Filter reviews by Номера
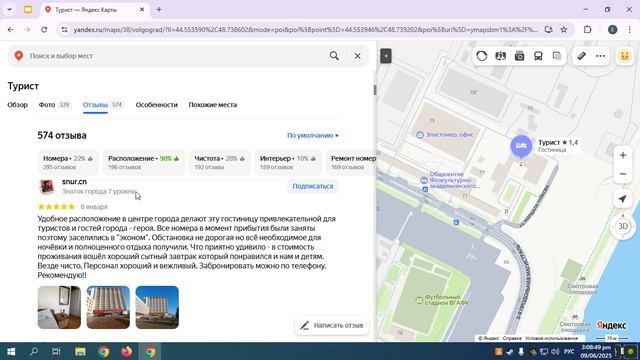 click(68, 162)
